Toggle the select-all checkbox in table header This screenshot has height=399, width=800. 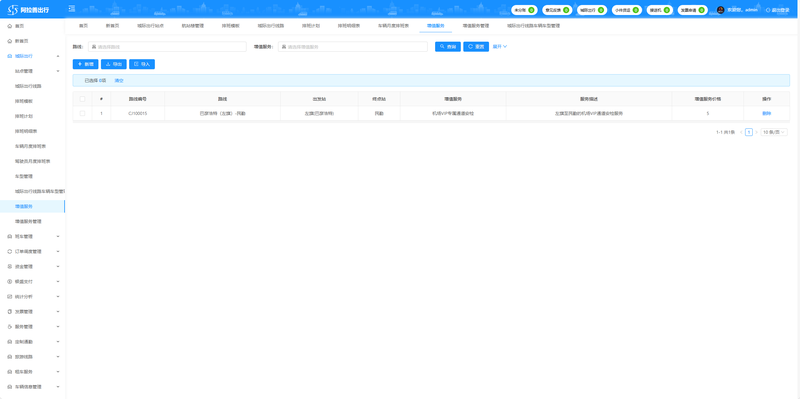[x=82, y=99]
